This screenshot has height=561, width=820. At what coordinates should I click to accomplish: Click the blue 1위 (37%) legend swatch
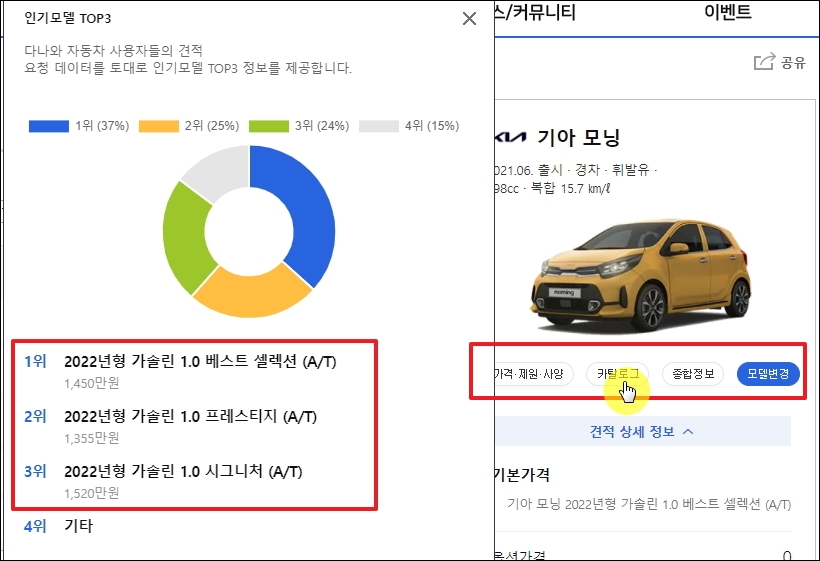(49, 126)
